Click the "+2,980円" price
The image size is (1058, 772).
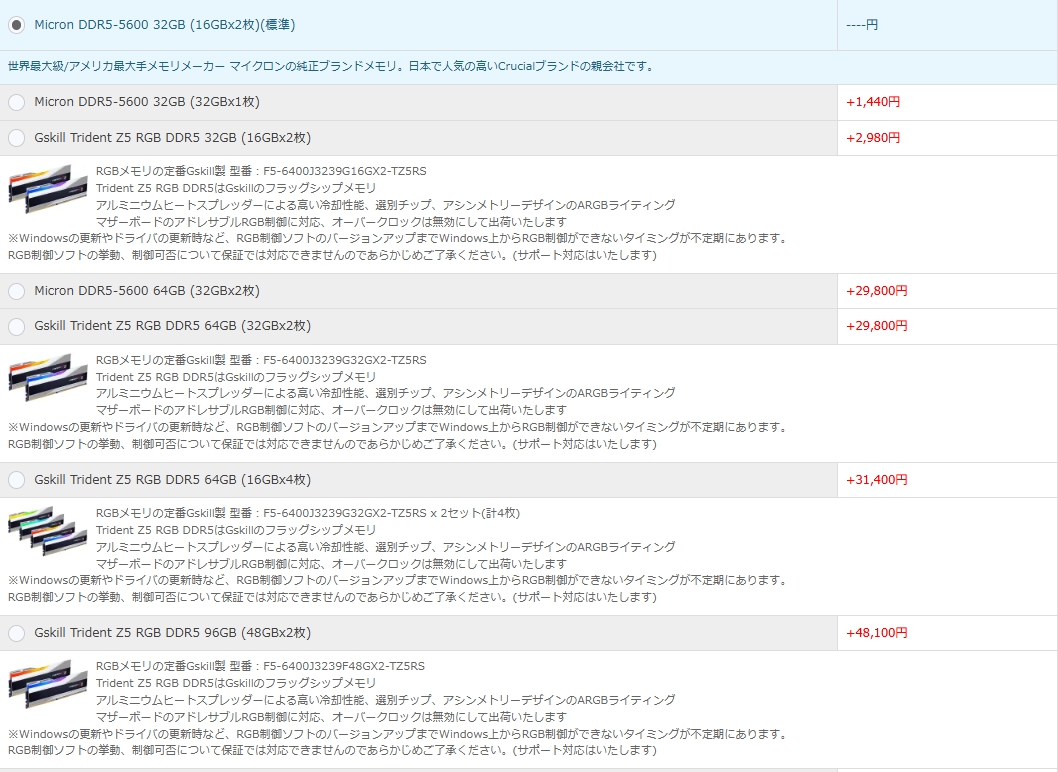click(x=873, y=138)
